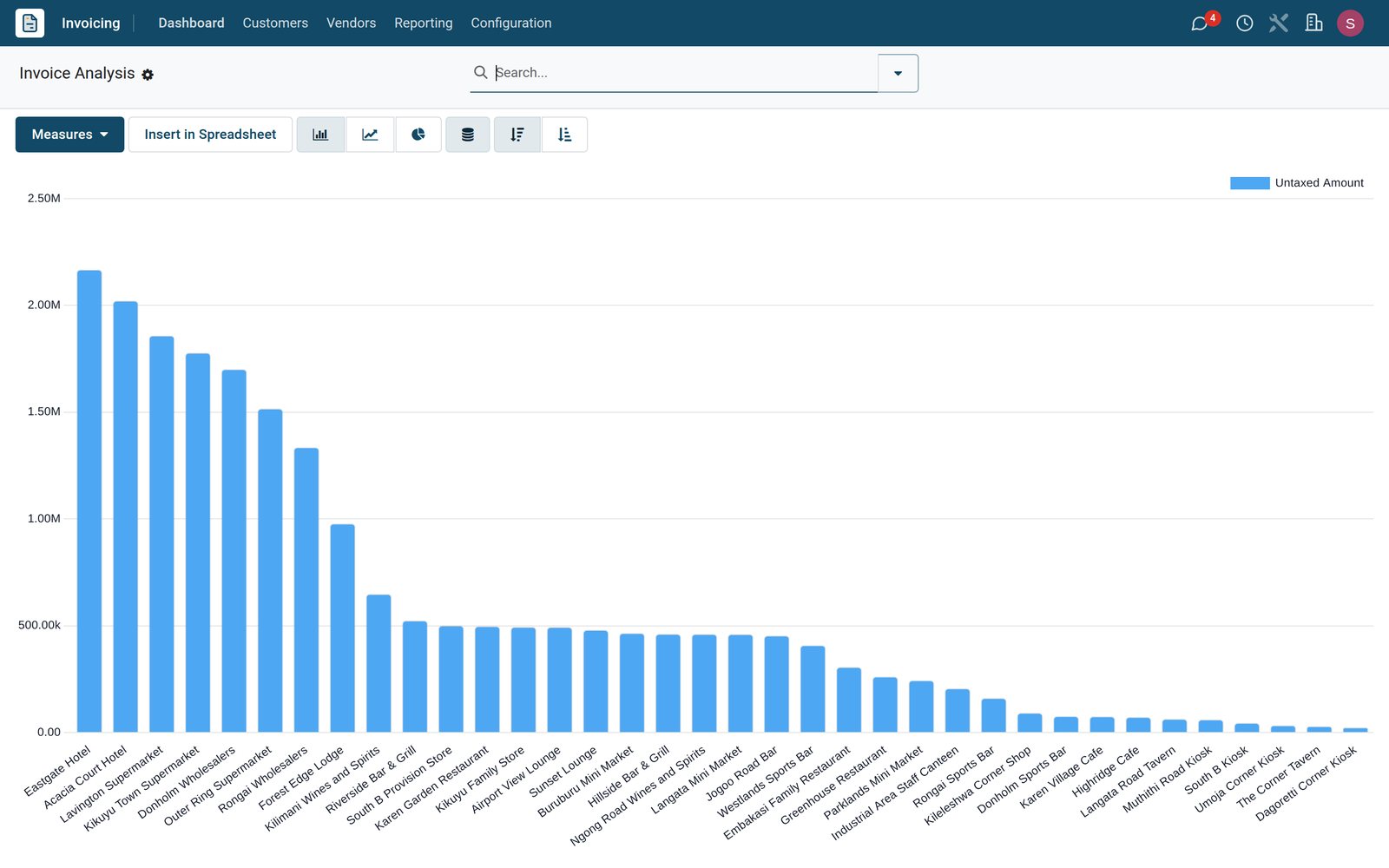This screenshot has height=868, width=1389.
Task: Switch to pie chart view
Action: 418,135
